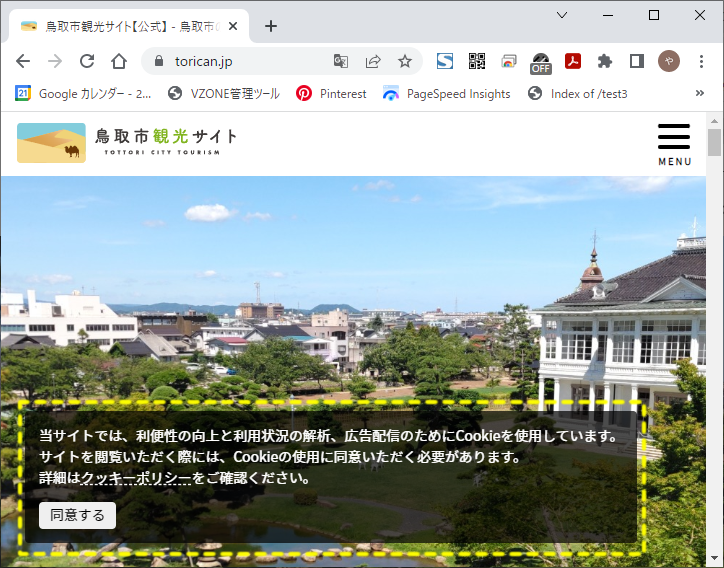
Task: Show hidden bookmarks with the double chevron
Action: pos(700,93)
